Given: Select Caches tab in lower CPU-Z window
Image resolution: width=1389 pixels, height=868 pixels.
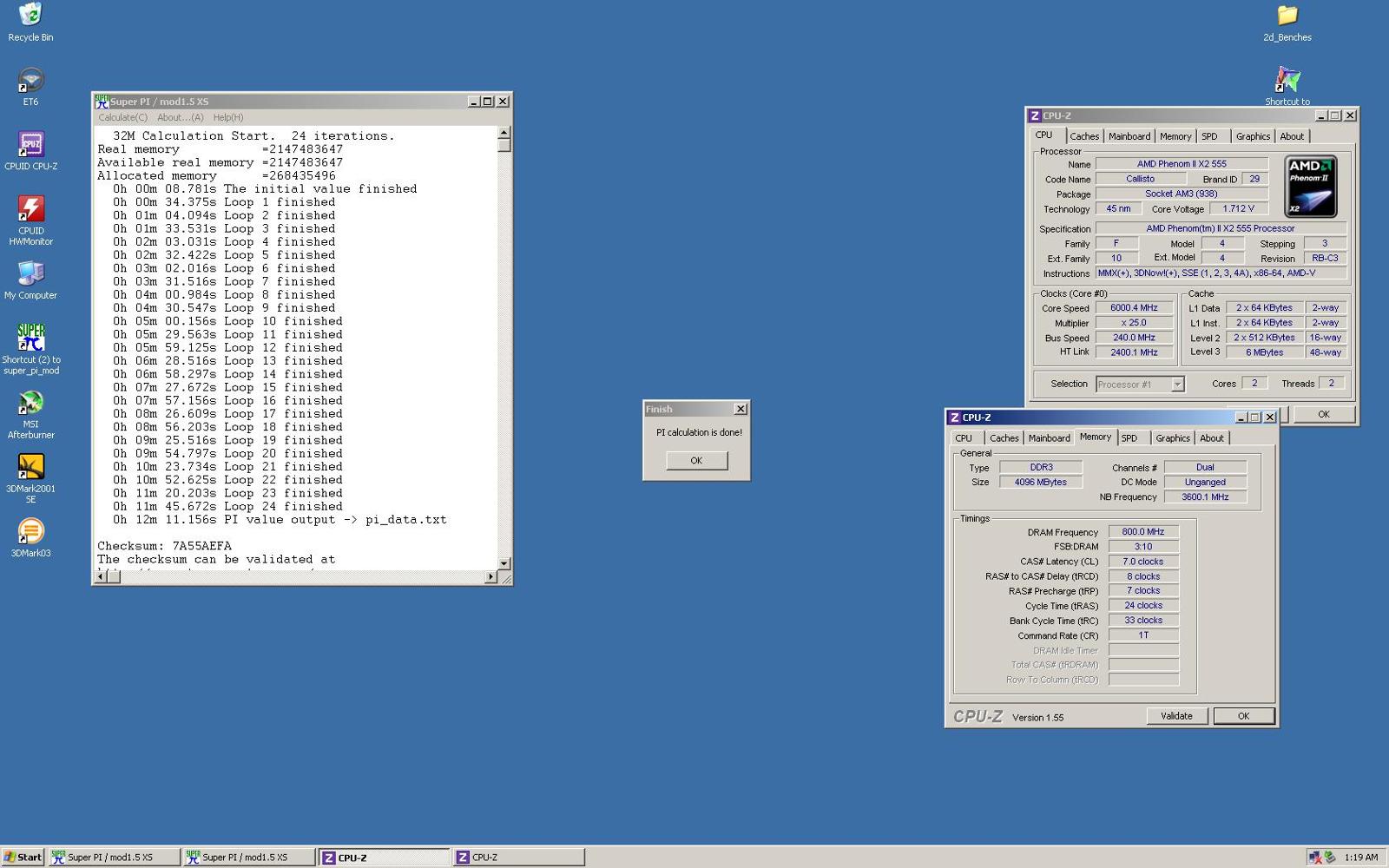Looking at the screenshot, I should (x=1004, y=438).
